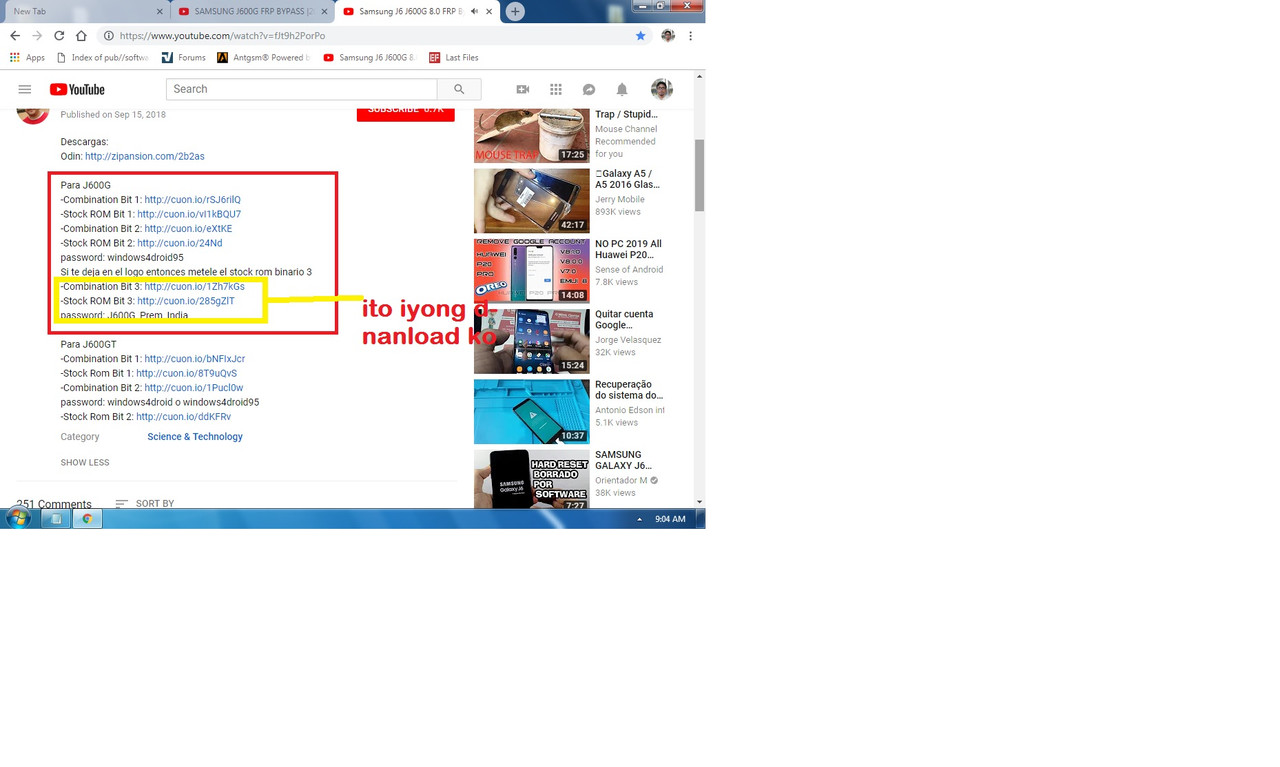Open Recuperação do sistema video thumbnail
The width and height of the screenshot is (1280, 767).
(532, 411)
